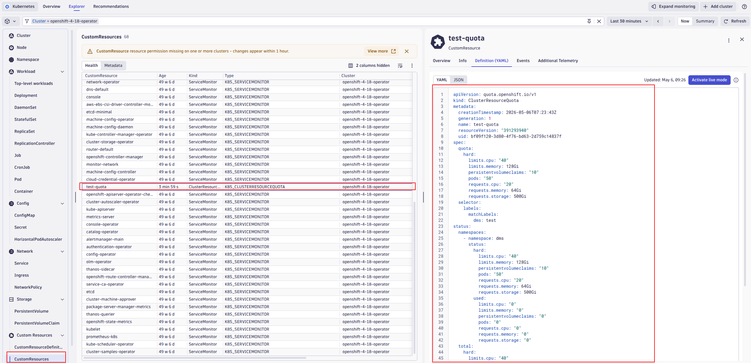
Task: Click the filter funnel icon
Action: (x=27, y=22)
